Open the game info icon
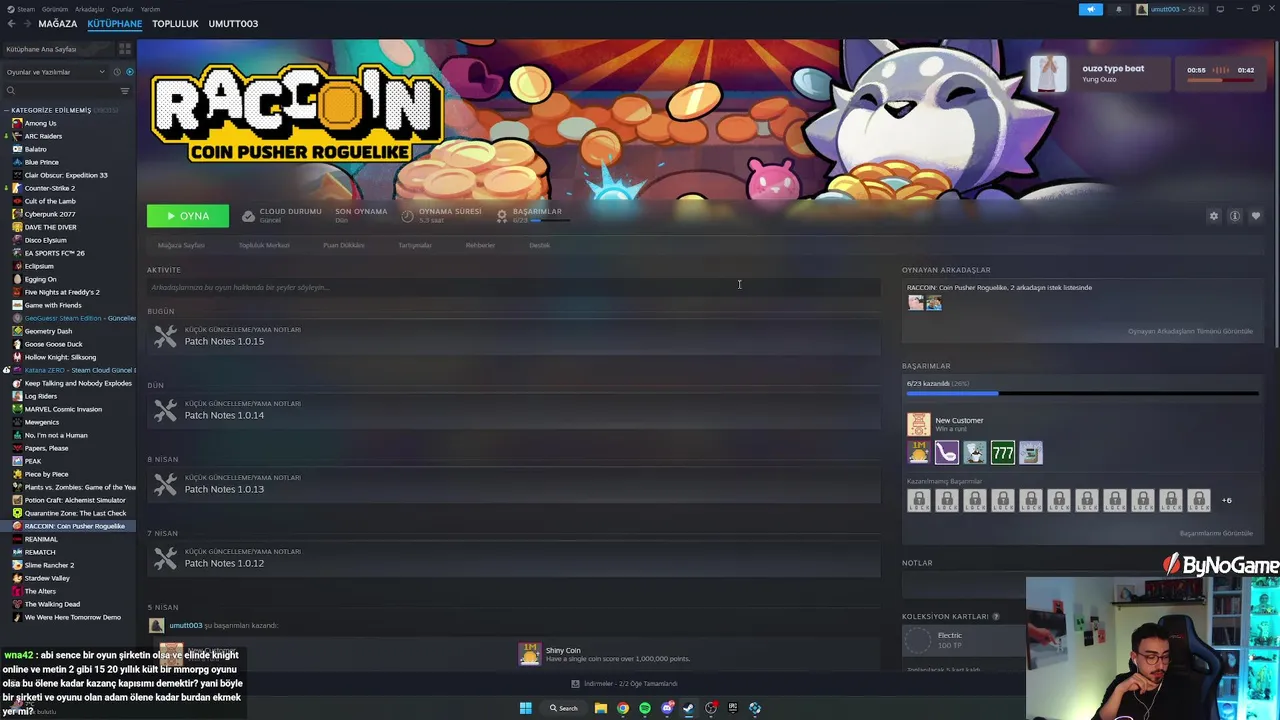 pyautogui.click(x=1235, y=216)
